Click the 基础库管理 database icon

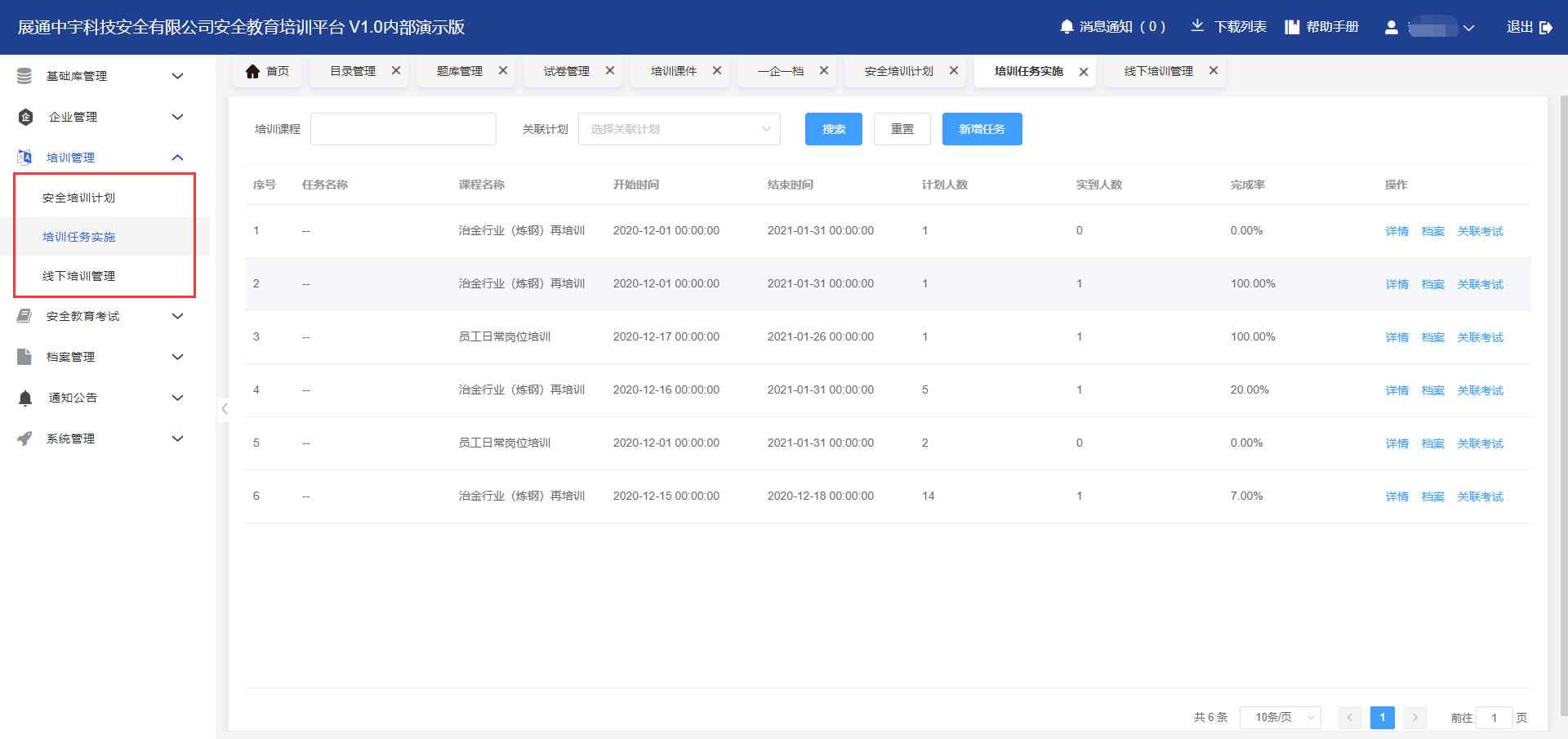24,76
